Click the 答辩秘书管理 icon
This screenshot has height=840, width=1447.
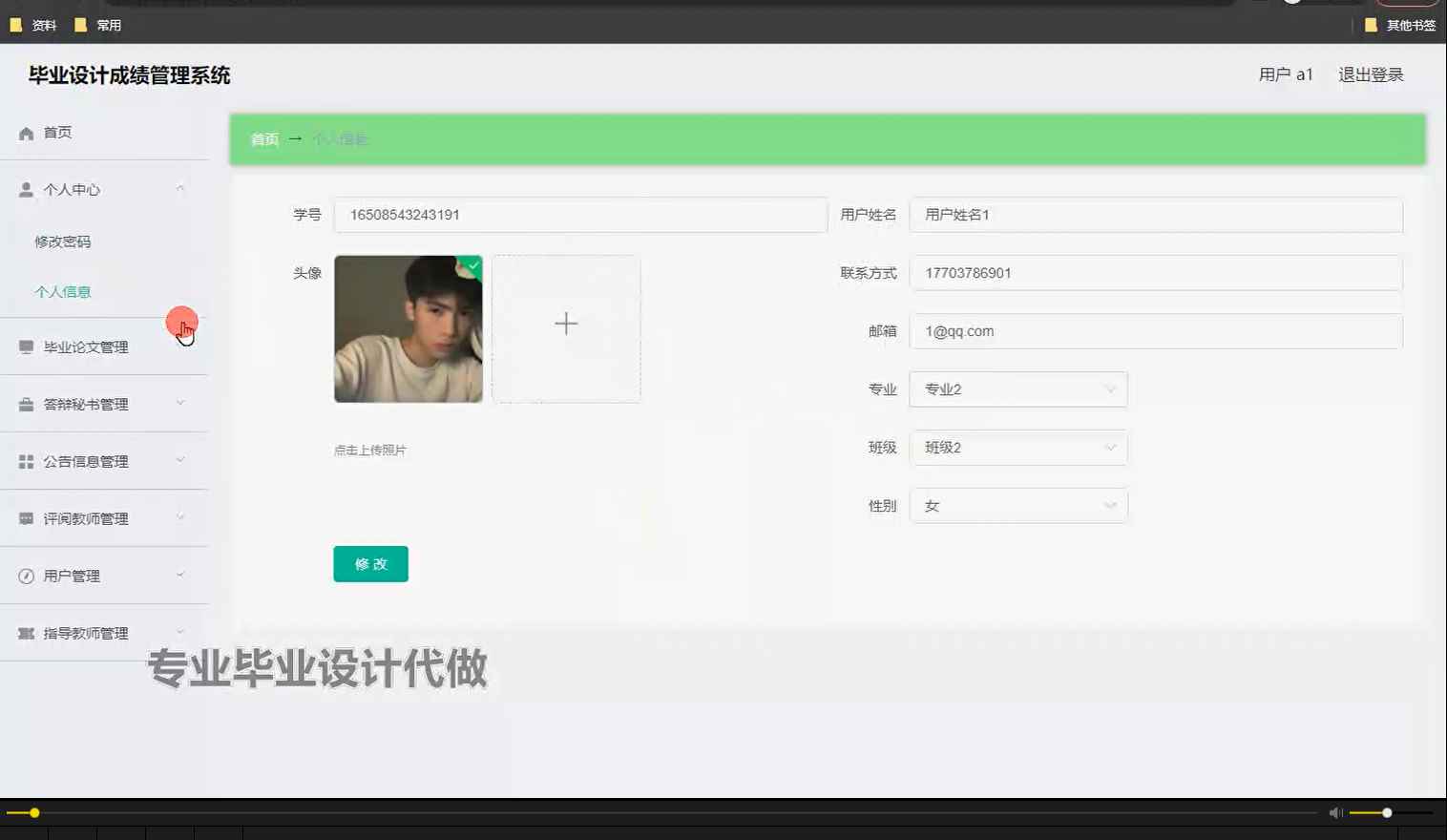[26, 404]
